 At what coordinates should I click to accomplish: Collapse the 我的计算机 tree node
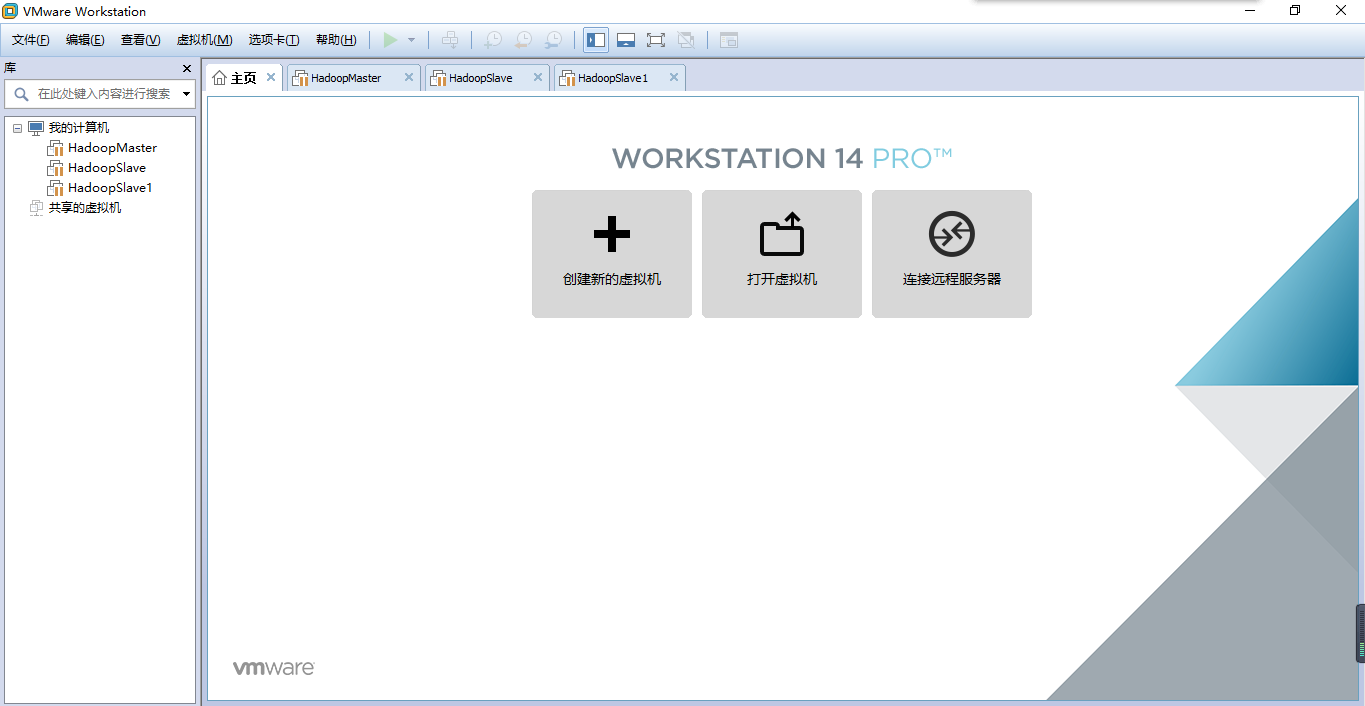18,128
